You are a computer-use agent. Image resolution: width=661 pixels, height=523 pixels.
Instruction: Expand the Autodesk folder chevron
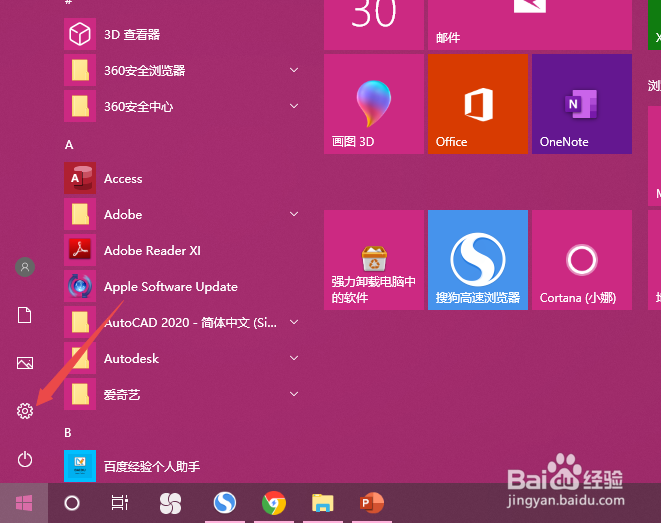pos(294,358)
